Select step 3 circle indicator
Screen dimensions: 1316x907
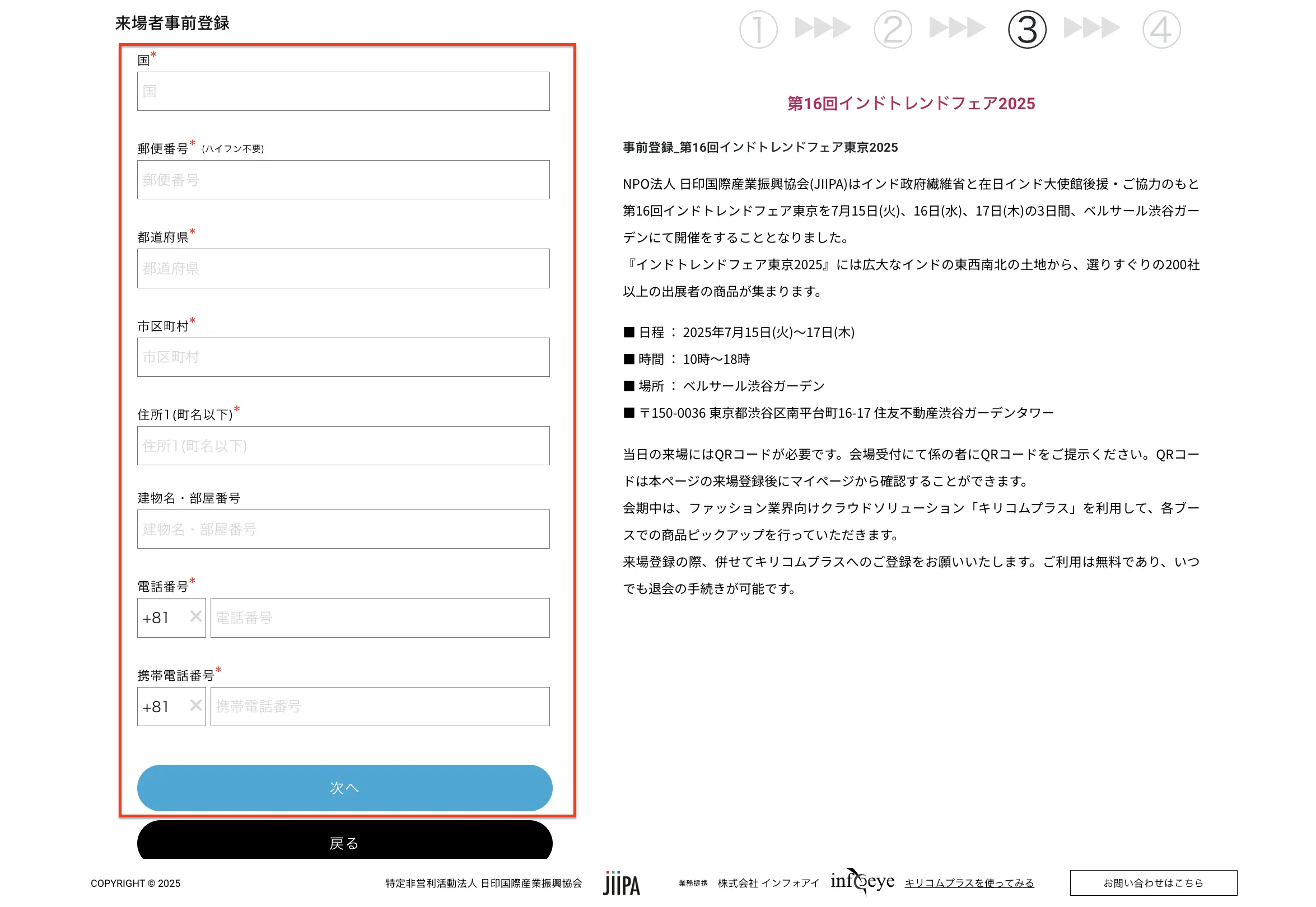[x=1026, y=30]
